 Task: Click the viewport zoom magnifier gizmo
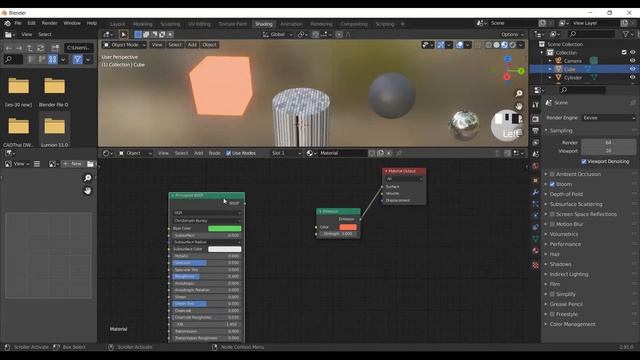click(519, 94)
